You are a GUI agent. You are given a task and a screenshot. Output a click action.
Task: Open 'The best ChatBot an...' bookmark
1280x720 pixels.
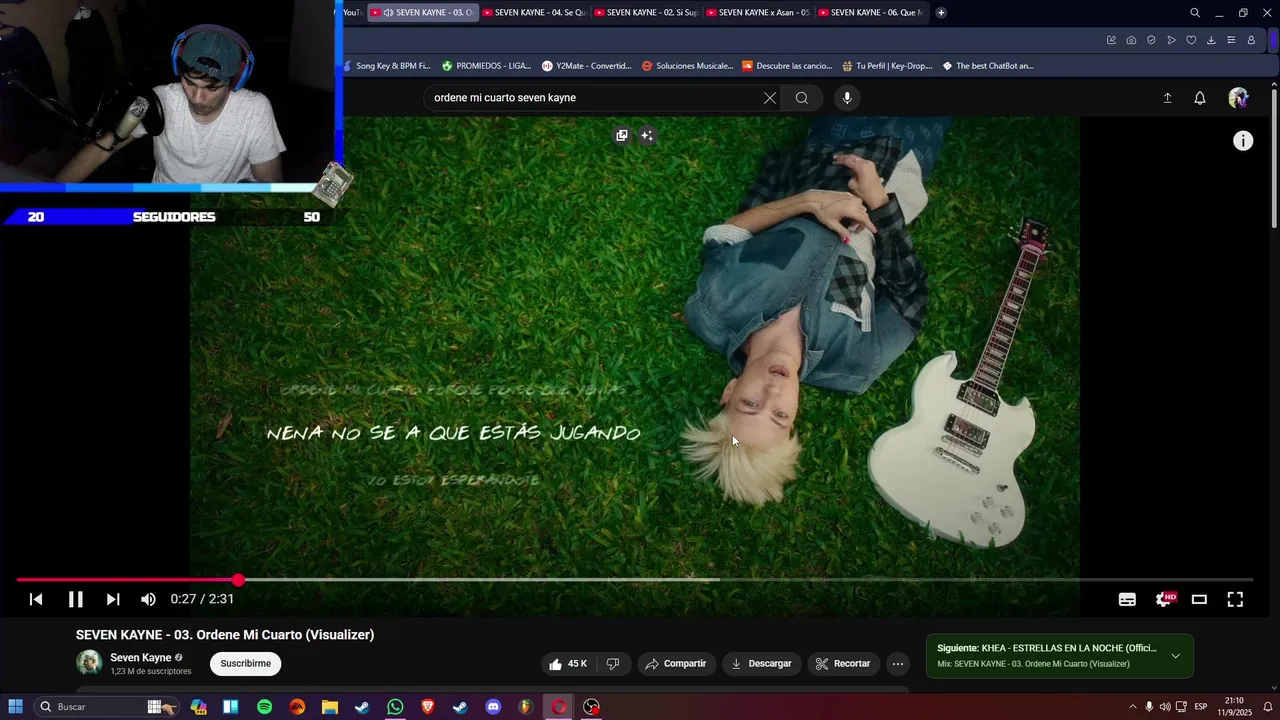[x=988, y=66]
